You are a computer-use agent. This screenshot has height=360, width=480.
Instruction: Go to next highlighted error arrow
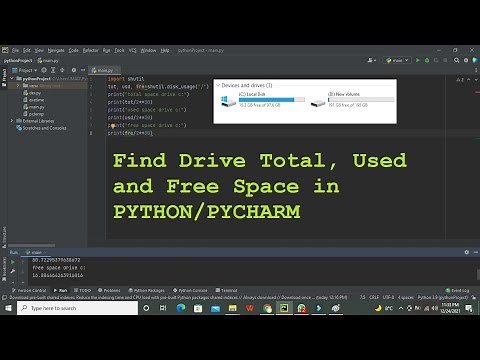pyautogui.click(x=476, y=80)
